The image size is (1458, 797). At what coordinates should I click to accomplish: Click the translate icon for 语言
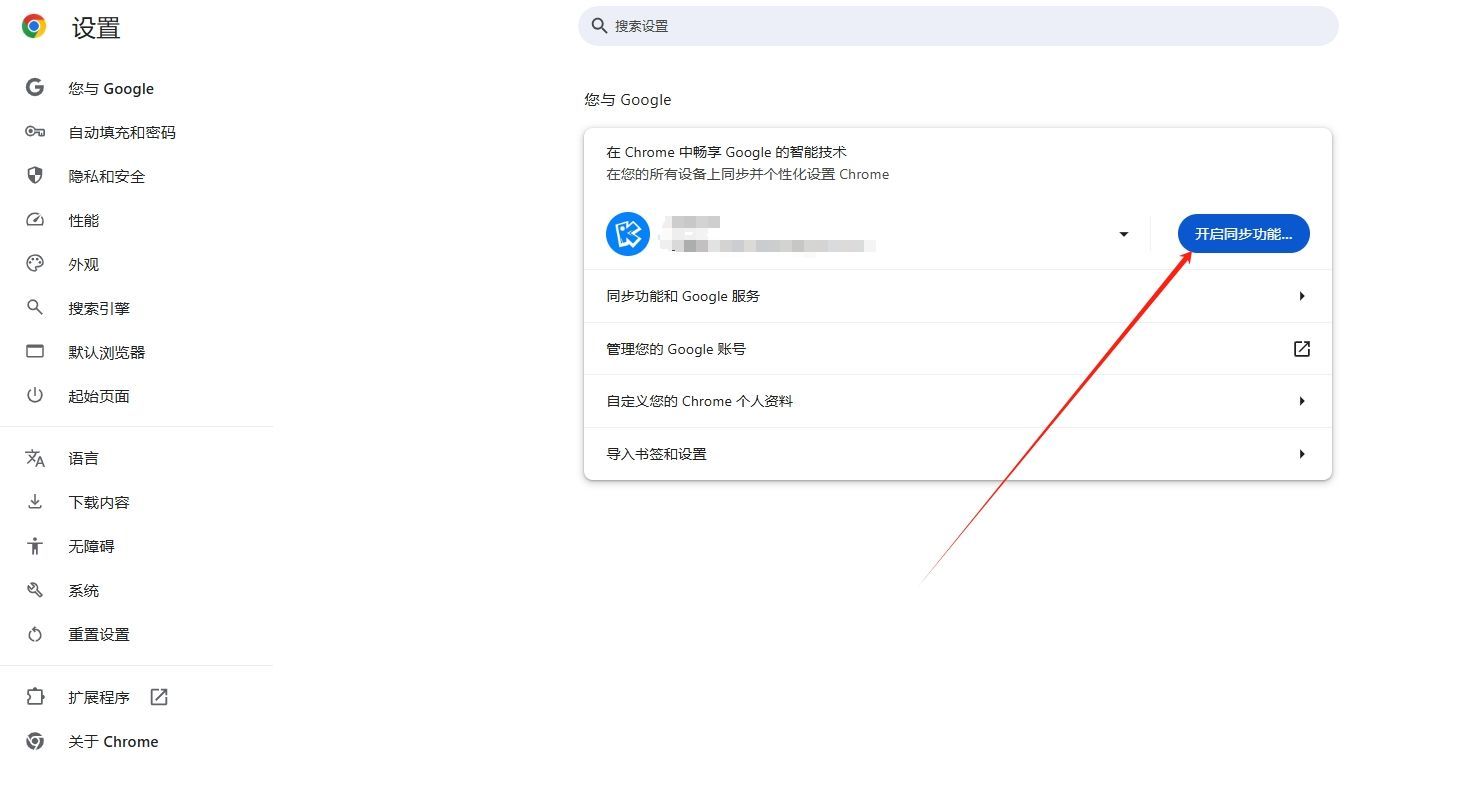point(35,458)
